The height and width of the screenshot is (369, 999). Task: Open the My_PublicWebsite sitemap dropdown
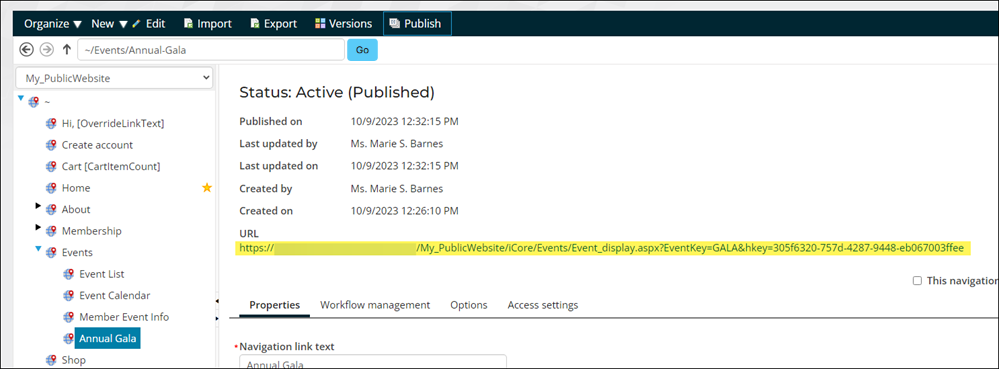pos(114,78)
